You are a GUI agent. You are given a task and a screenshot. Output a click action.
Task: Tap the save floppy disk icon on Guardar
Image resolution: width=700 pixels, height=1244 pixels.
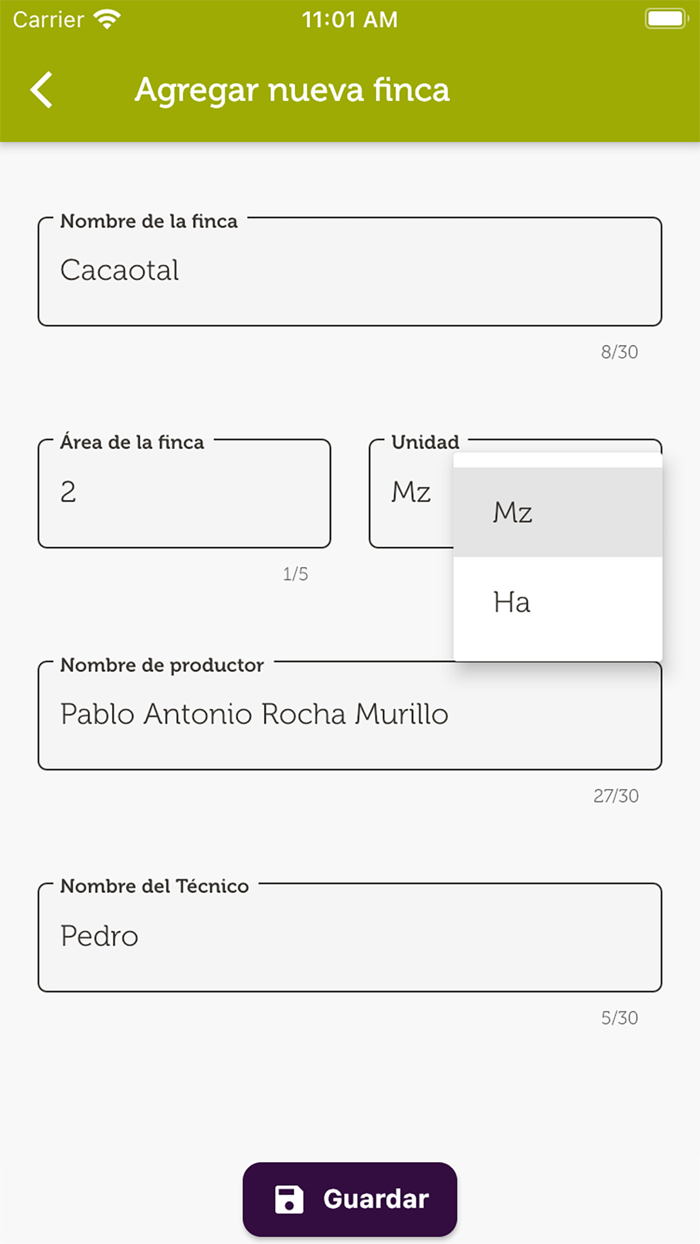point(291,1198)
